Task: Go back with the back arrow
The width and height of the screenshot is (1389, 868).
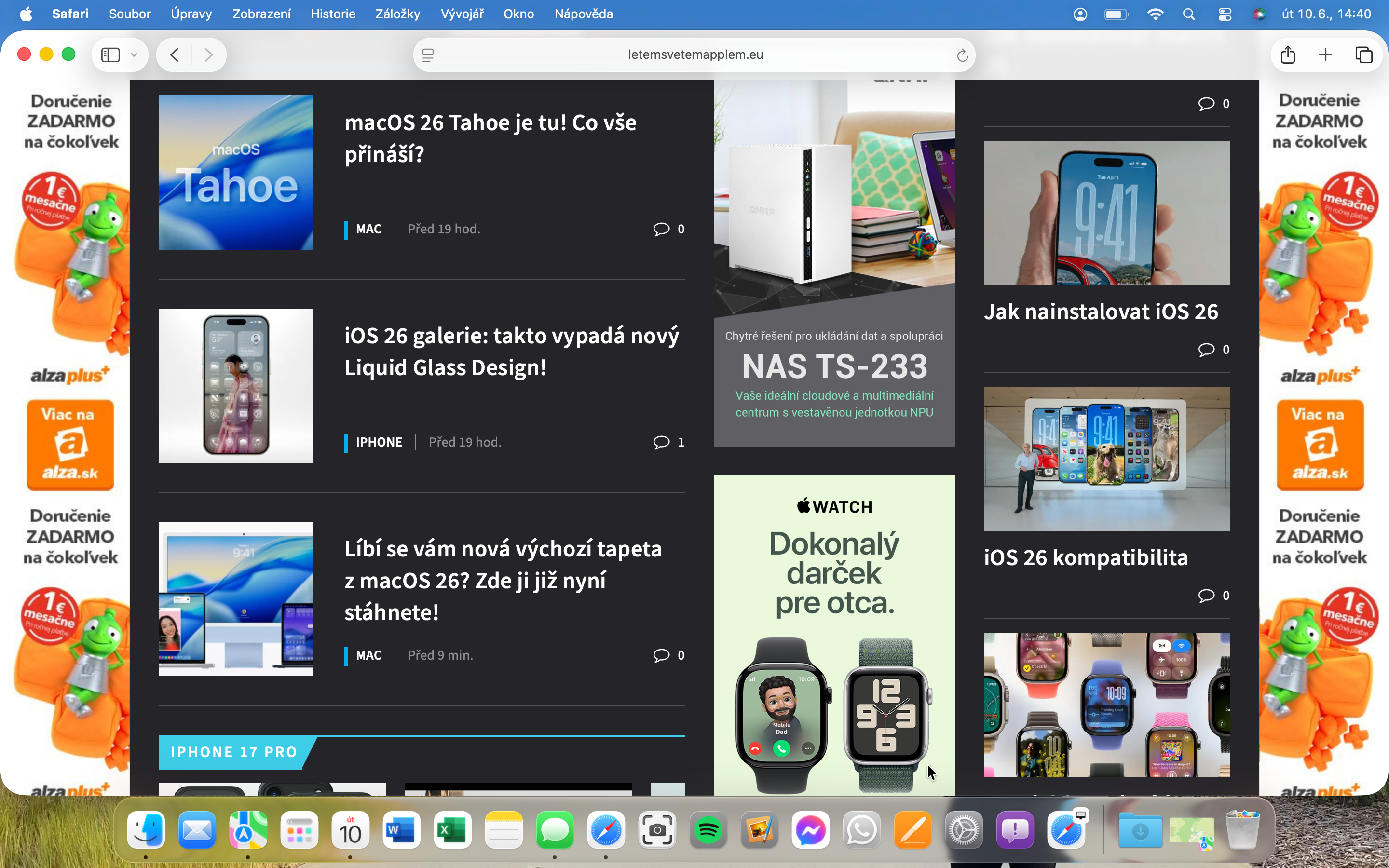Action: coord(175,54)
